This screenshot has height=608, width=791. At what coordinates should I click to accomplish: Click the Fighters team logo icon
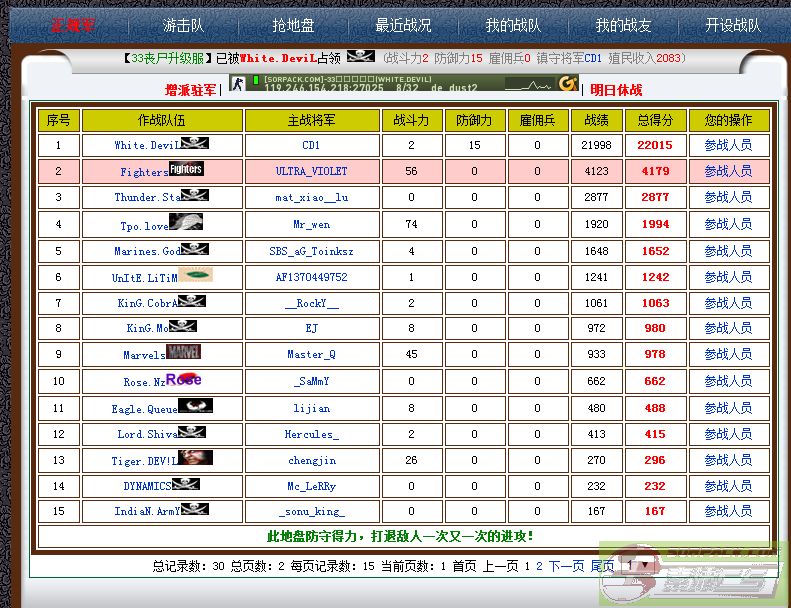(186, 169)
